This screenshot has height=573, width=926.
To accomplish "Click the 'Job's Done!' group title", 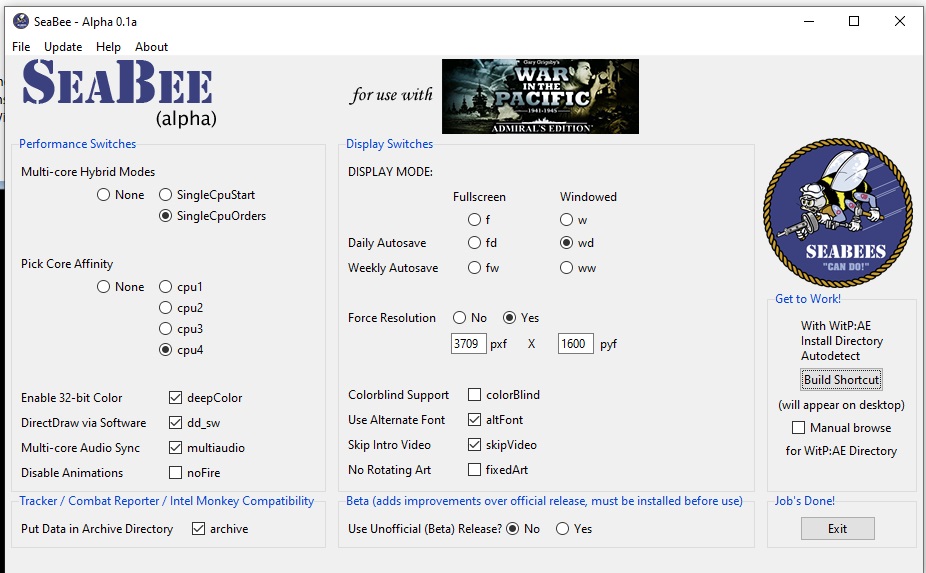I will tap(804, 501).
